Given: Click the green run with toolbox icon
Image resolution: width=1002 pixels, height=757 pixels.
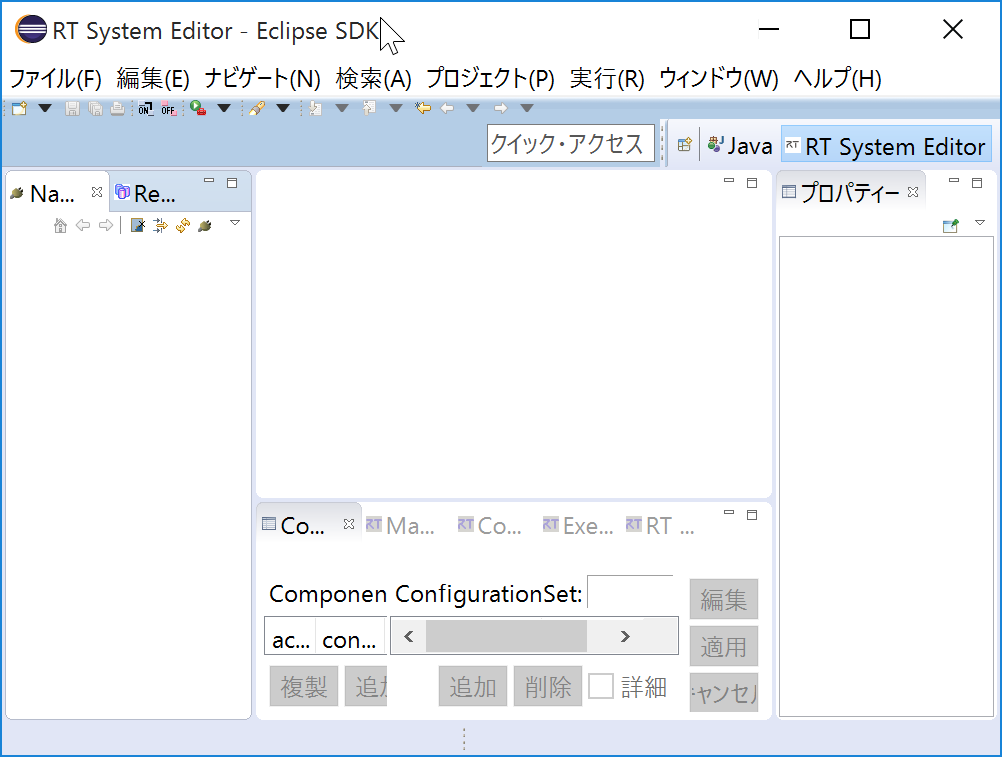Looking at the screenshot, I should [x=198, y=109].
